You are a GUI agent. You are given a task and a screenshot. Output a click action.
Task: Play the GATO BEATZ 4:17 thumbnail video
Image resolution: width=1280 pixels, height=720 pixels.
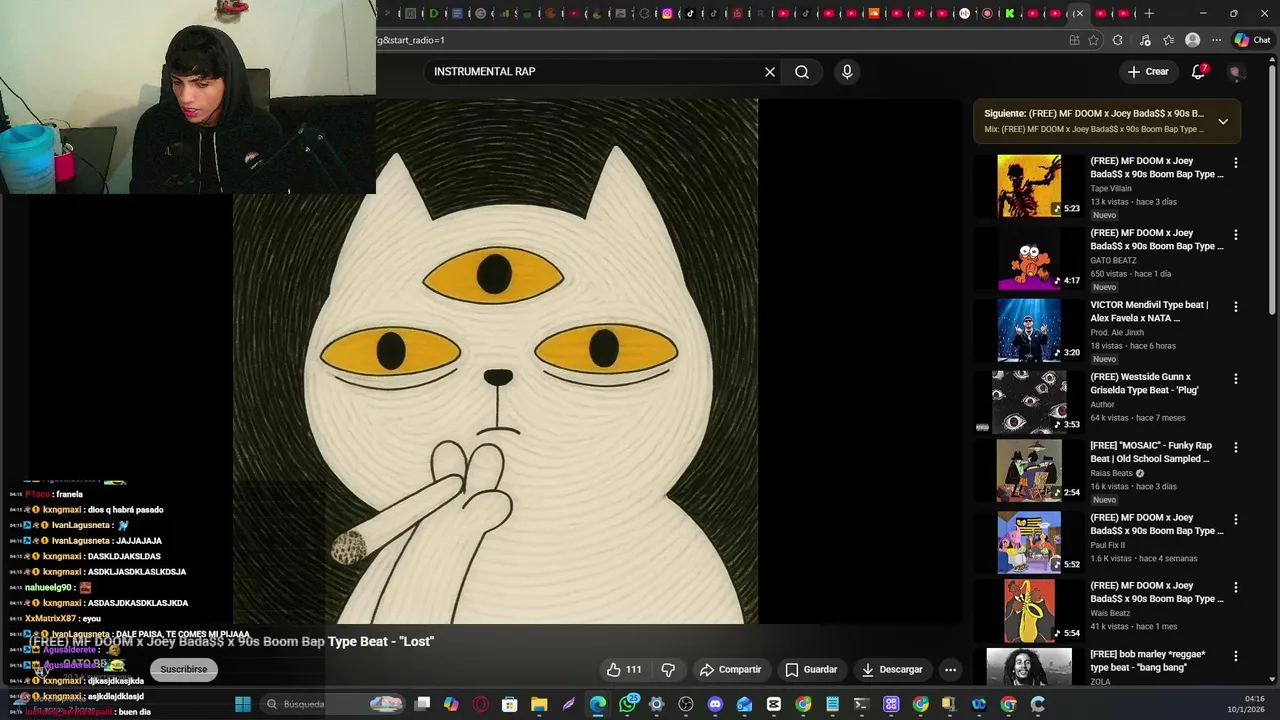1029,258
